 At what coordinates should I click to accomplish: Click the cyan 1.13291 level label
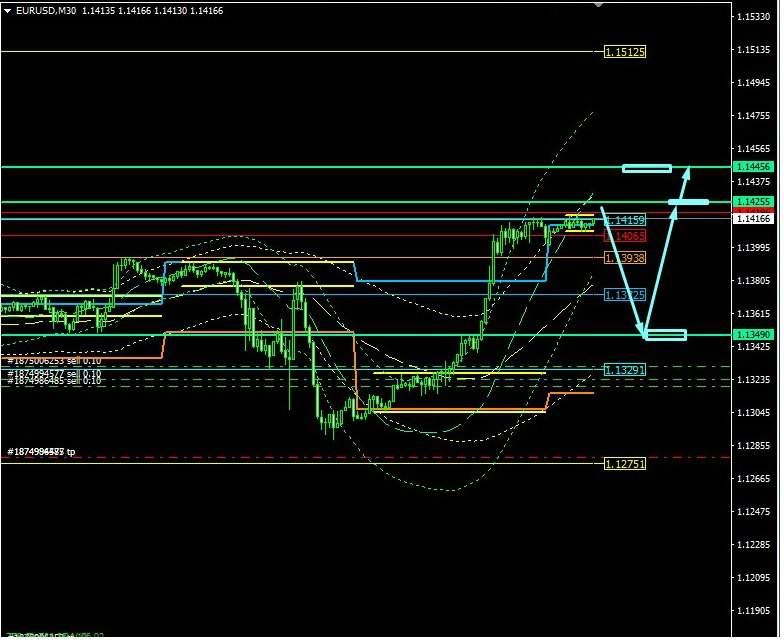(625, 370)
